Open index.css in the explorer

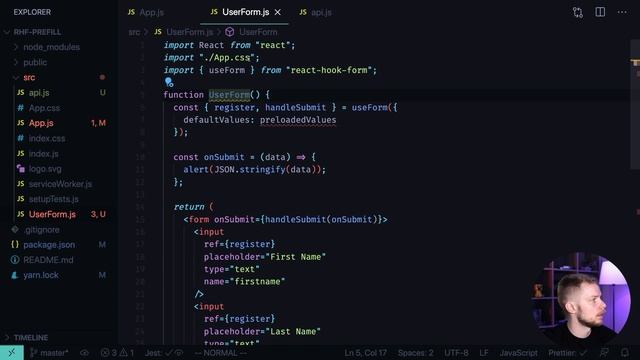pyautogui.click(x=47, y=138)
